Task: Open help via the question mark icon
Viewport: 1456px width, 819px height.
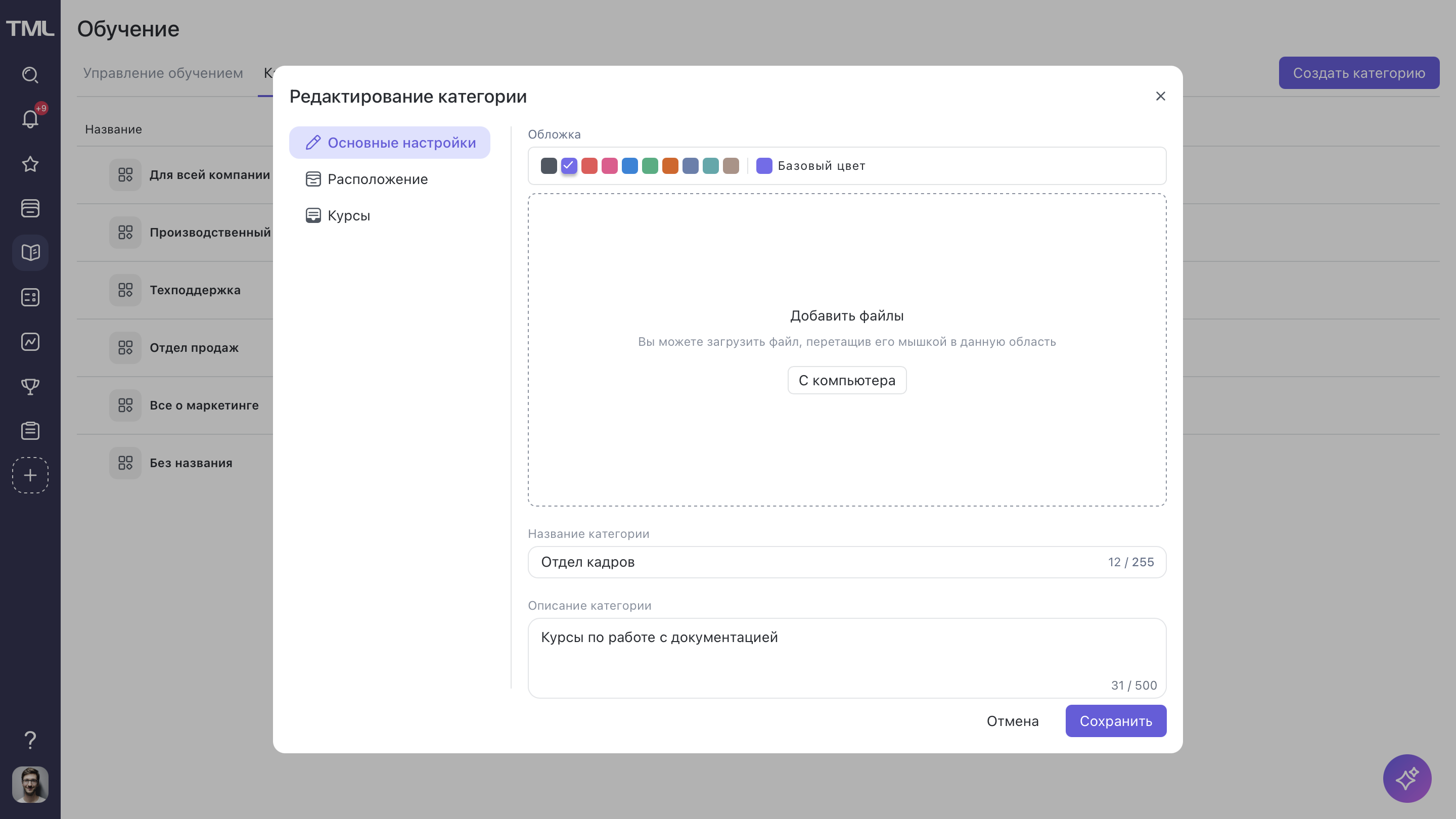Action: (x=30, y=739)
